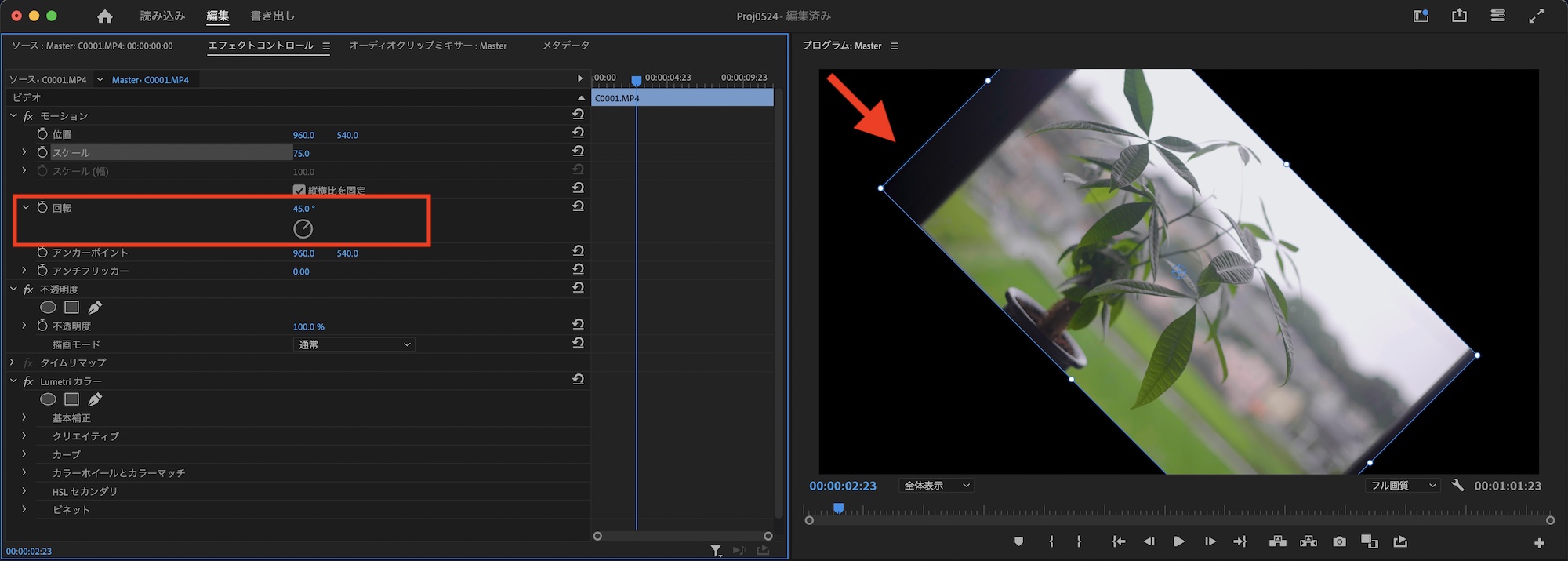Viewport: 1568px width, 561px height.
Task: Click the Home icon in top bar
Action: [x=105, y=16]
